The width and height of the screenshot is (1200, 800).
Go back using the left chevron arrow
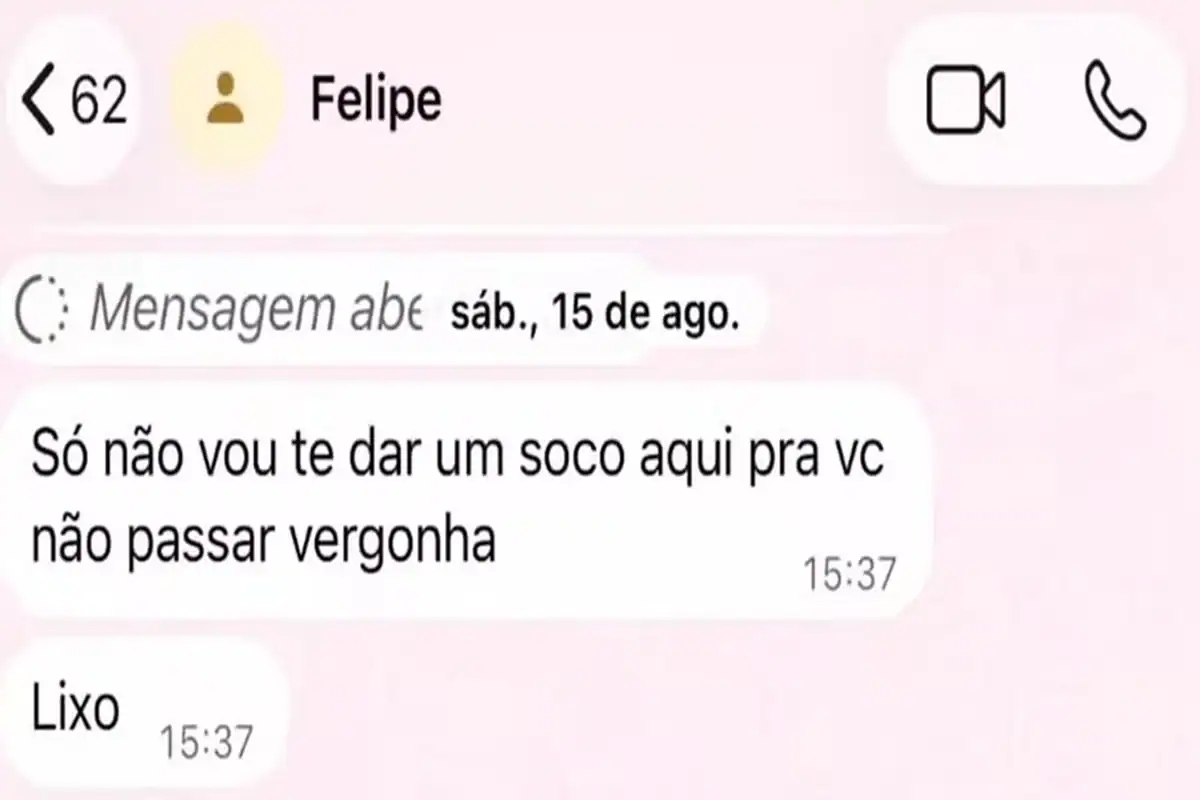click(x=39, y=101)
